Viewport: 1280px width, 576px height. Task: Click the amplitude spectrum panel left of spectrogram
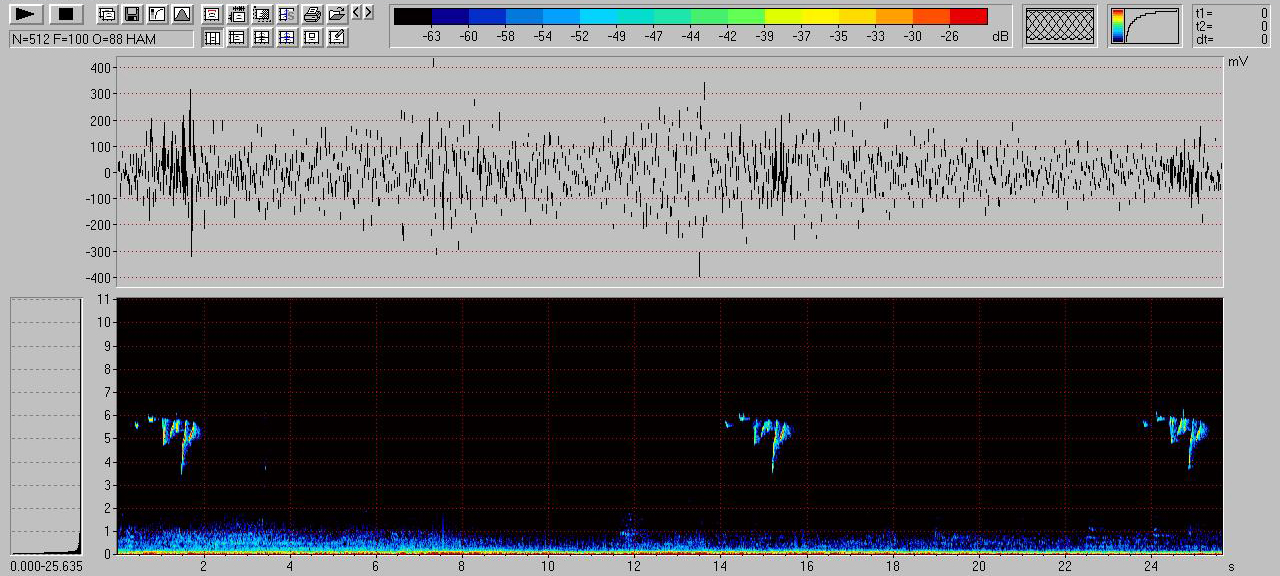(x=45, y=425)
